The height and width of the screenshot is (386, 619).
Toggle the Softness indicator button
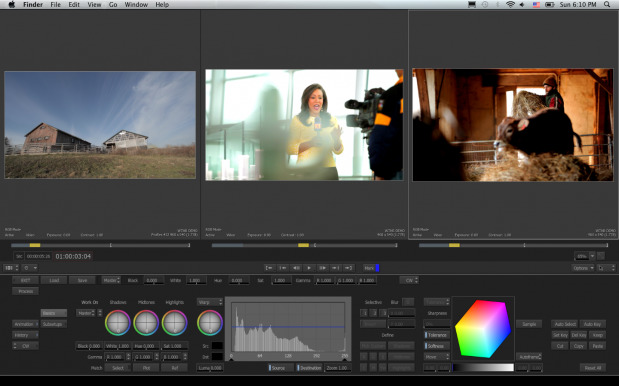click(x=437, y=346)
